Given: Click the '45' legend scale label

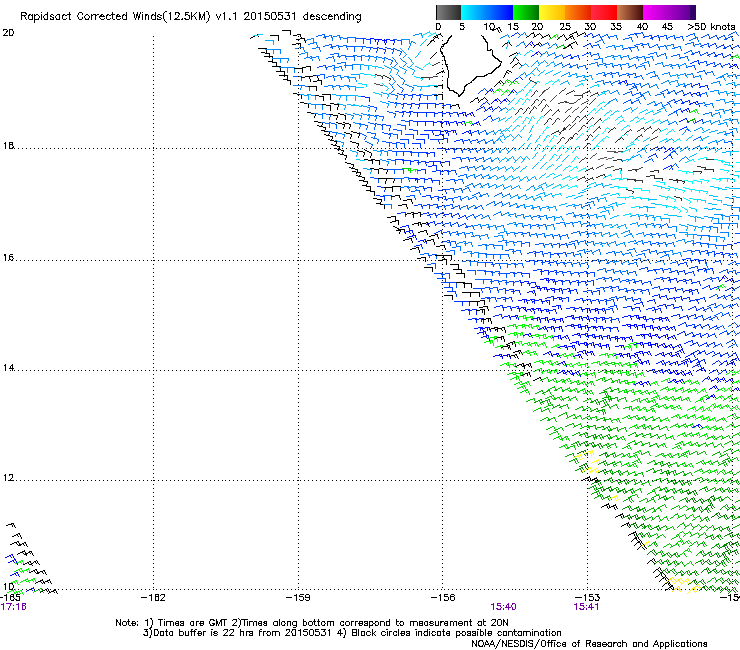Looking at the screenshot, I should click(667, 27).
